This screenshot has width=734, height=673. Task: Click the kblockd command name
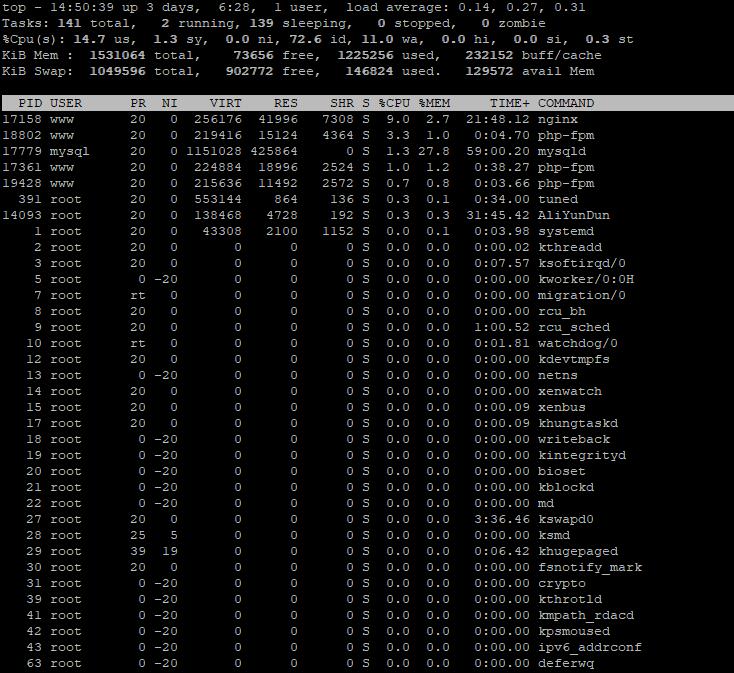(566, 487)
